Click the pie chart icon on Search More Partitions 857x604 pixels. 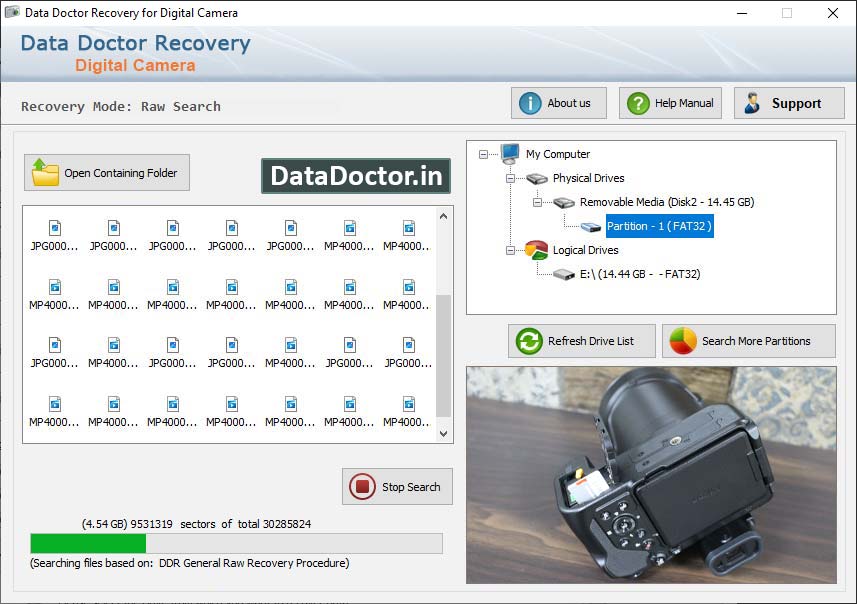[x=681, y=341]
